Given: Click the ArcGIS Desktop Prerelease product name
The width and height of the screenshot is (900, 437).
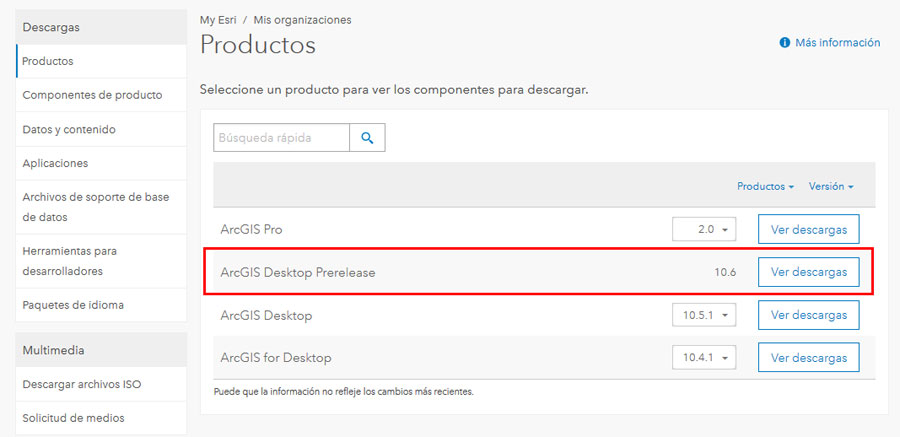Looking at the screenshot, I should coord(297,273).
